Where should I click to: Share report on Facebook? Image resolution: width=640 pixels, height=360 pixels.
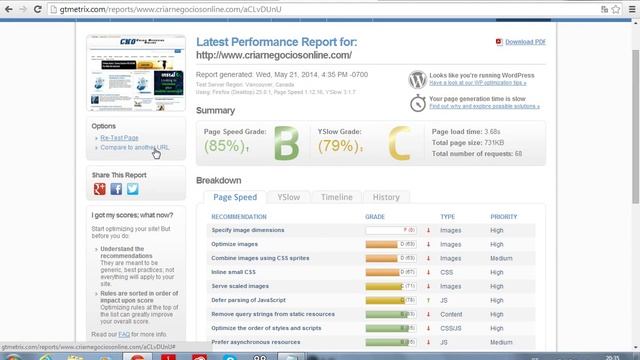pyautogui.click(x=116, y=189)
